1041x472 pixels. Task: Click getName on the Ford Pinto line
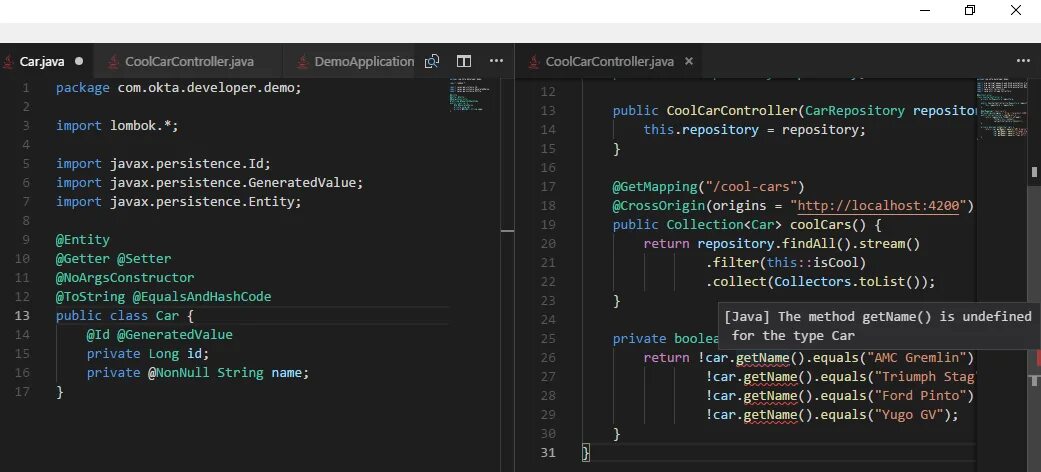point(769,396)
